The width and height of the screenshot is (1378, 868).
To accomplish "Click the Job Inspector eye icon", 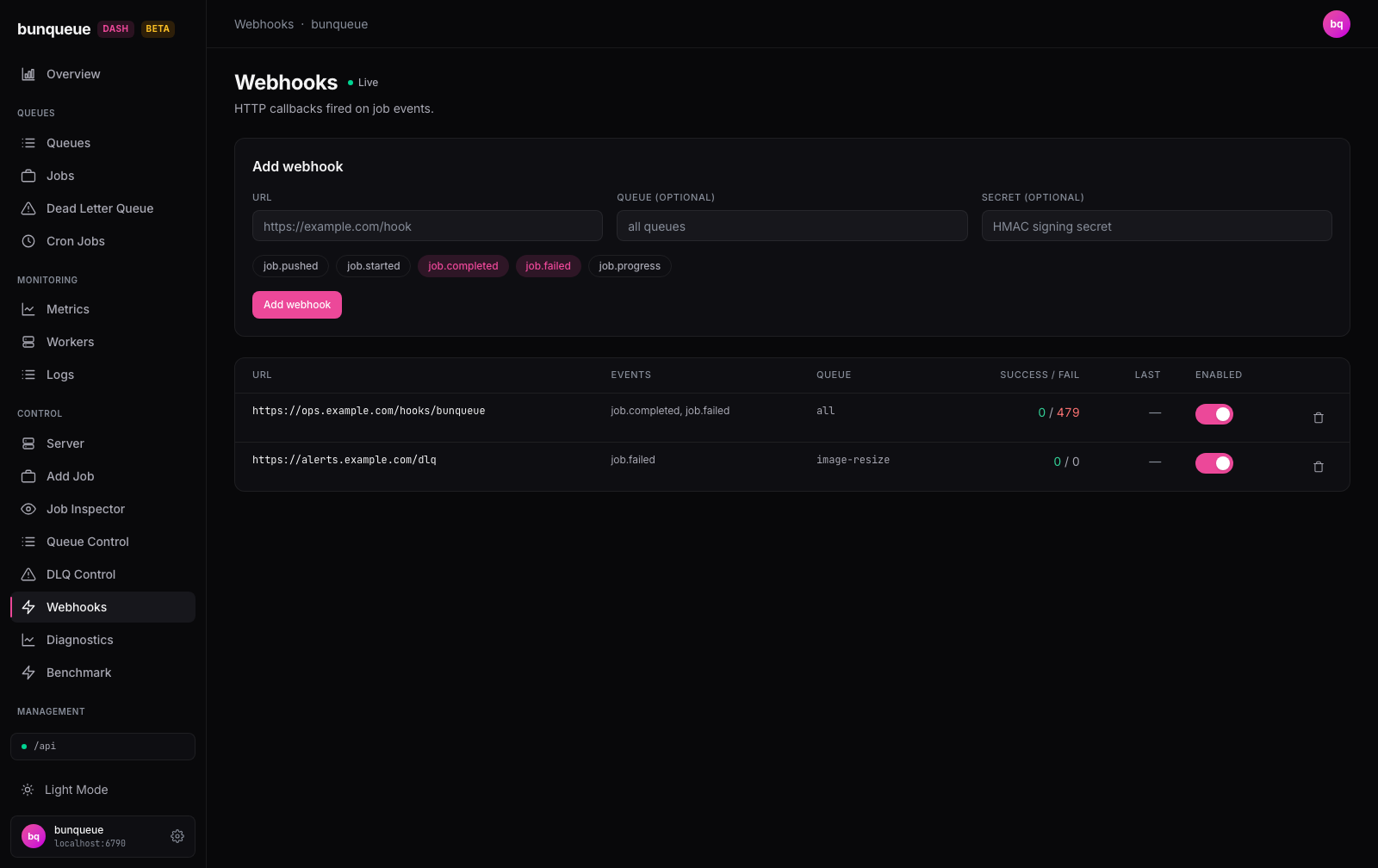I will point(28,509).
